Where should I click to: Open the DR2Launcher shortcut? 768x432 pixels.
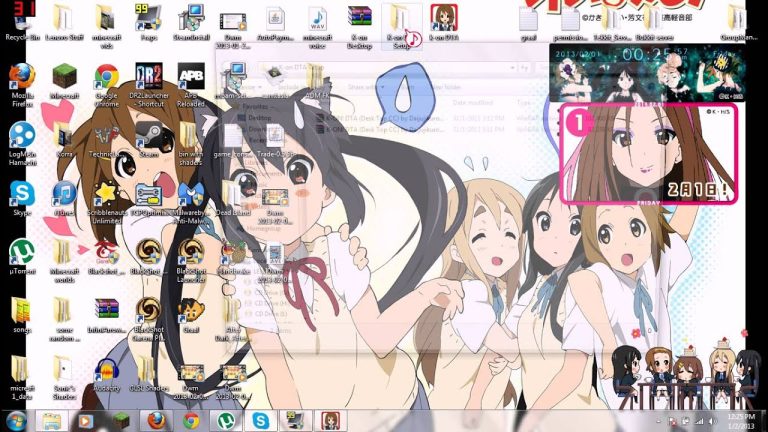coord(149,84)
